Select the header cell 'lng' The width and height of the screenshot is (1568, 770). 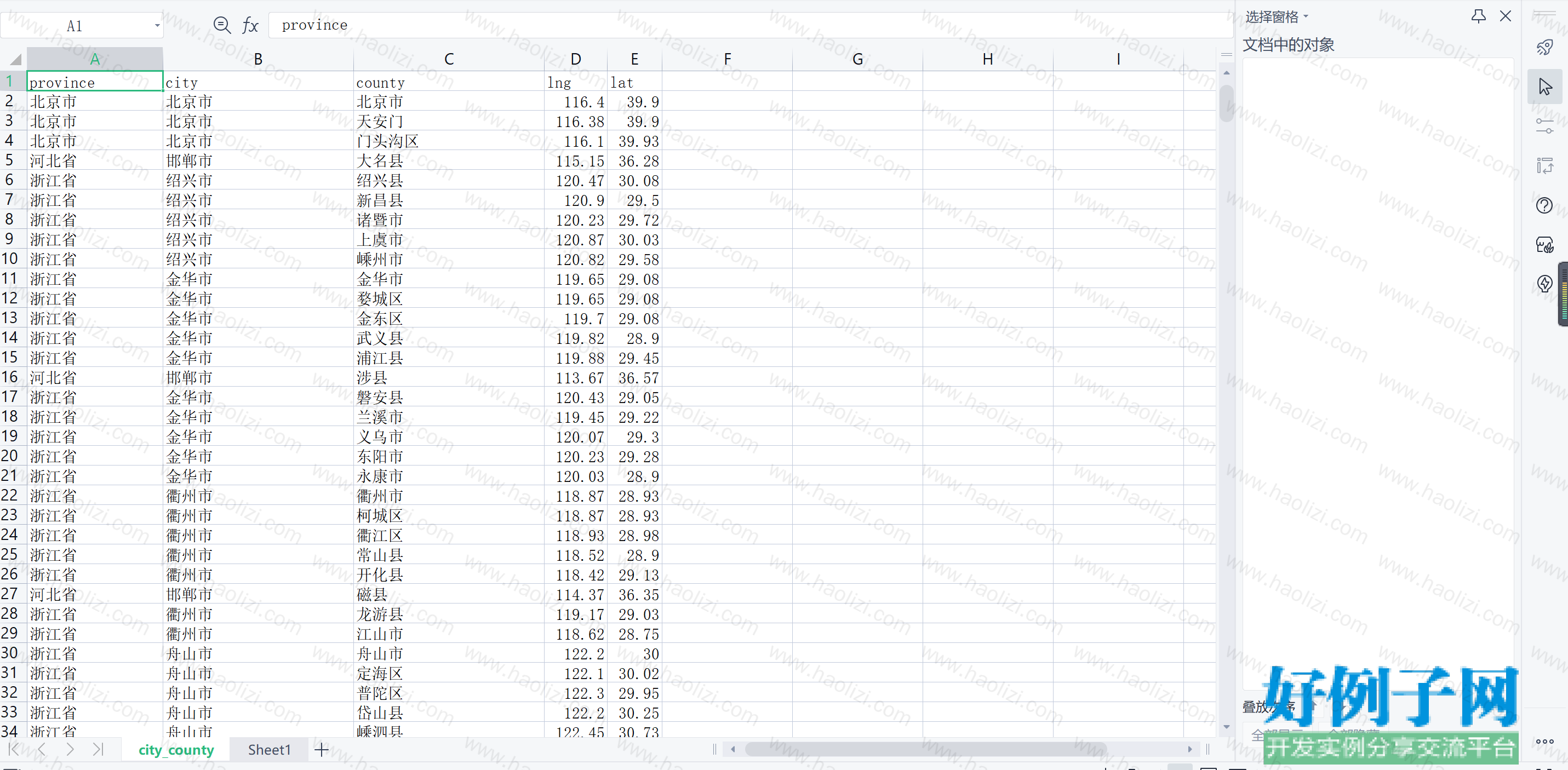[576, 82]
